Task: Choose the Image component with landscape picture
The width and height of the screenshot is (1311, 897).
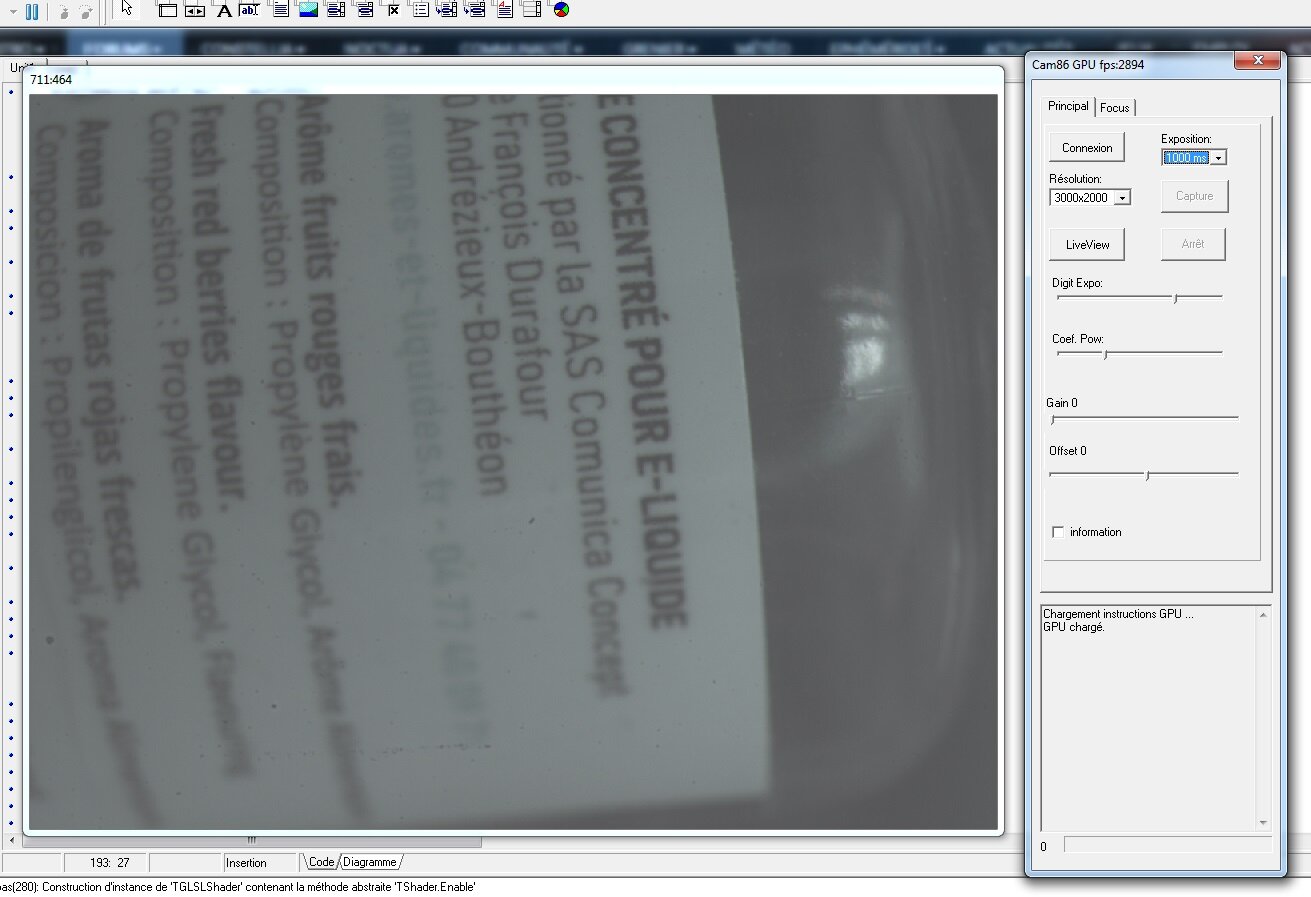Action: 308,11
